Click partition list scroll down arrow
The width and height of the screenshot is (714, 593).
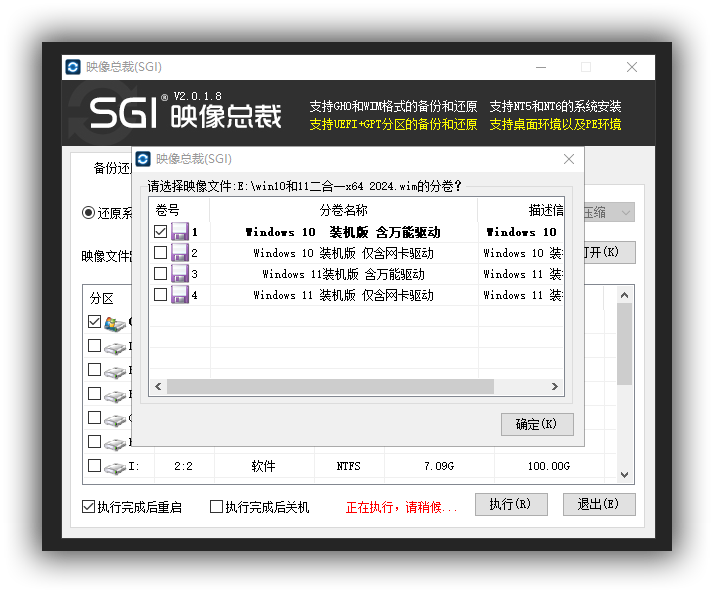(625, 475)
